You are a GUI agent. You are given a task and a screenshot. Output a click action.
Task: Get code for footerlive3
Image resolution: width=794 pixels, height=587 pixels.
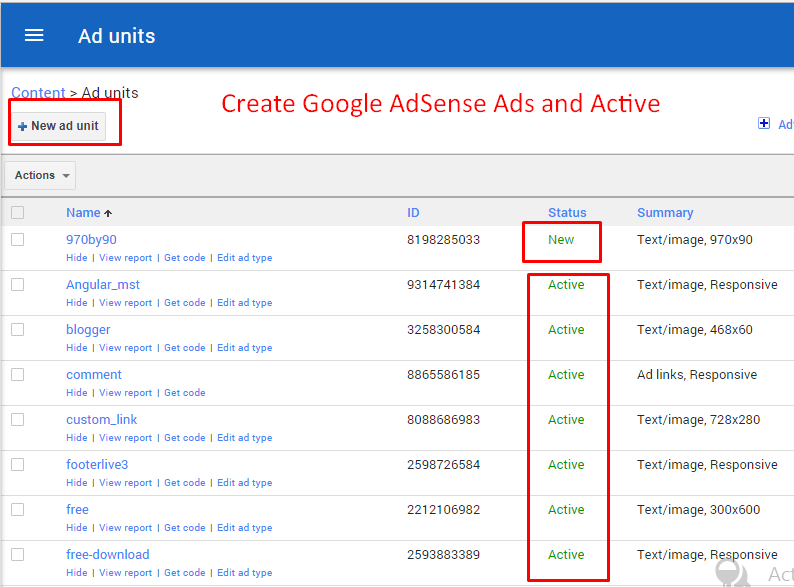point(185,483)
